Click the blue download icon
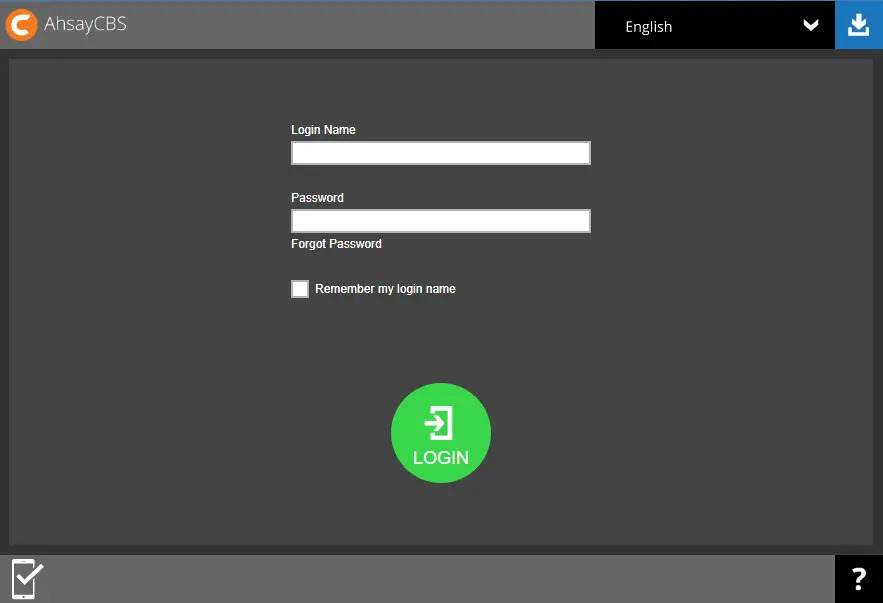This screenshot has height=603, width=883. pyautogui.click(x=858, y=25)
